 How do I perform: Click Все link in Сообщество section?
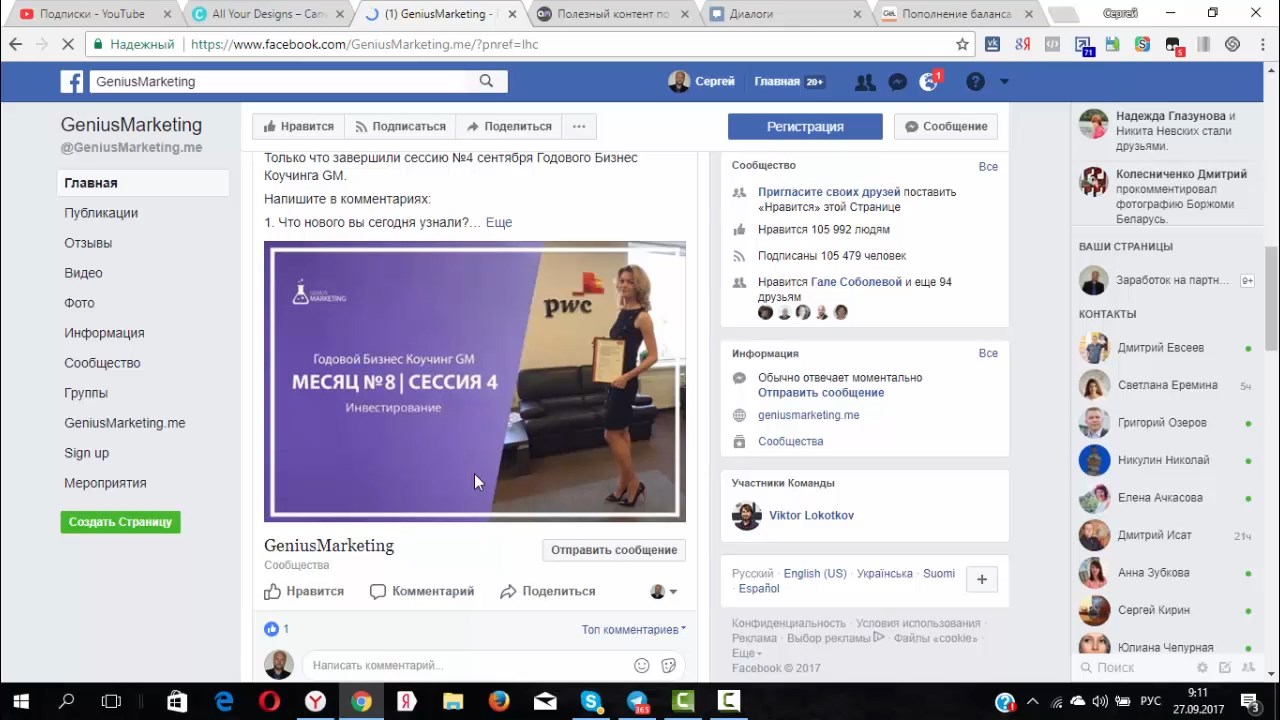click(988, 166)
